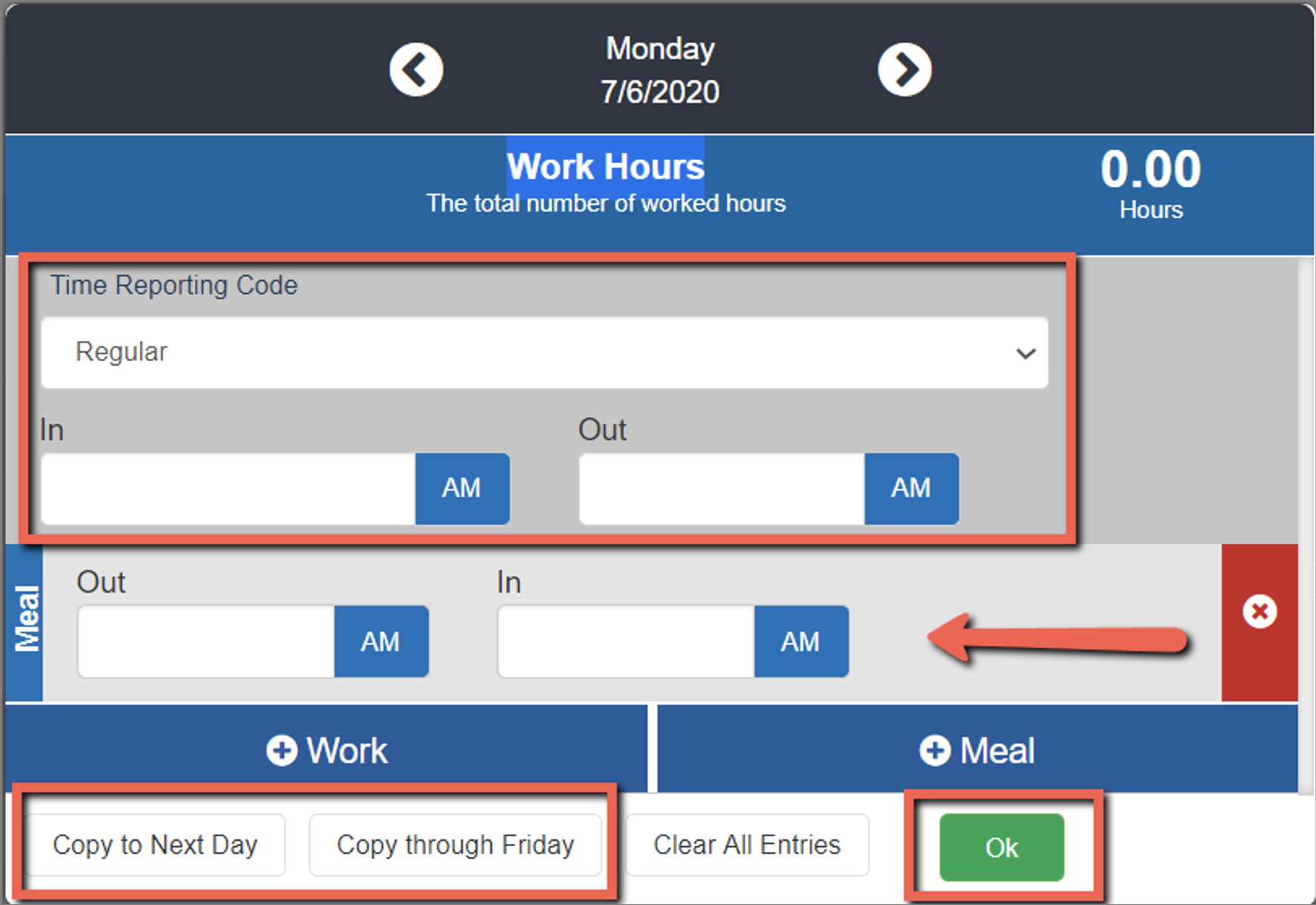The height and width of the screenshot is (905, 1316).
Task: Clear All Entries on the timesheet
Action: (747, 845)
